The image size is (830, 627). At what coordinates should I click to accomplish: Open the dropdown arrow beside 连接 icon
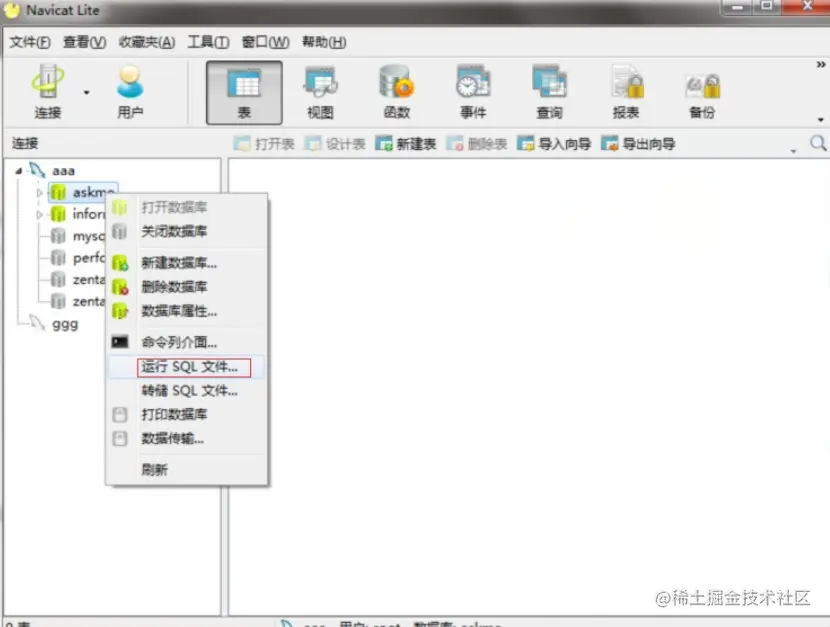(x=86, y=93)
